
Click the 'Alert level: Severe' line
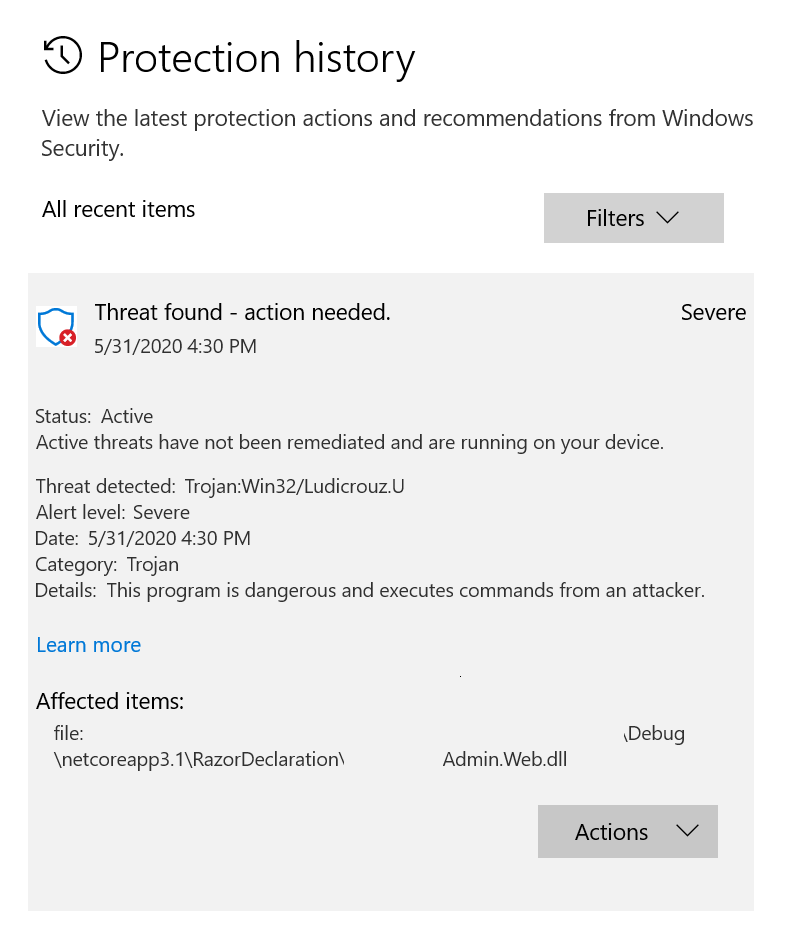click(x=112, y=513)
